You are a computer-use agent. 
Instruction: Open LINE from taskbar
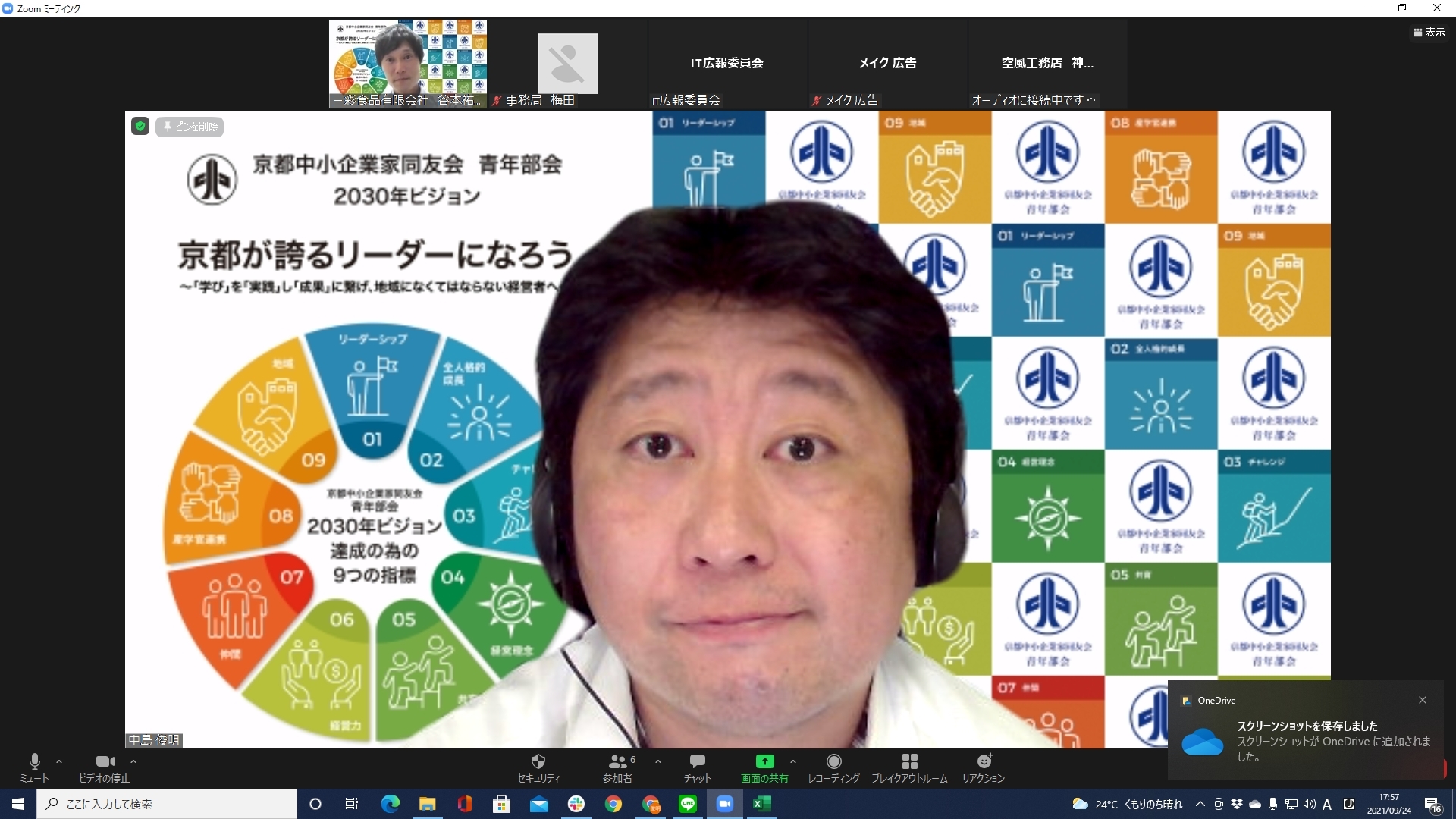688,804
